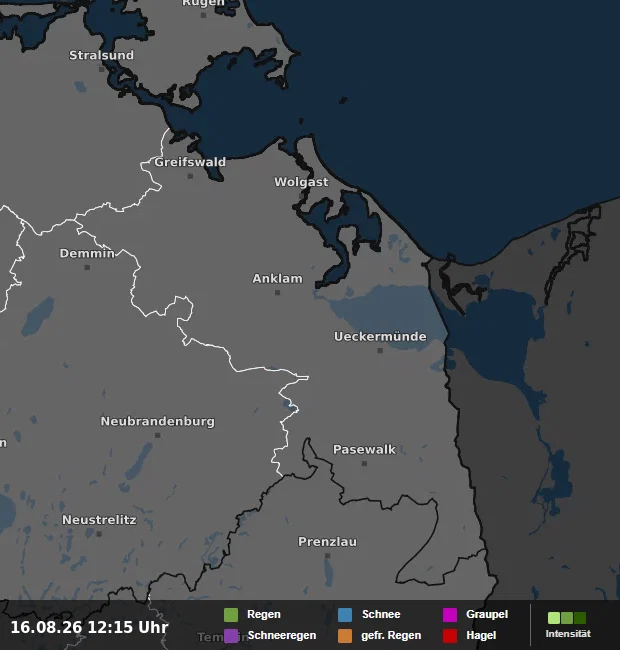Click the Ueckermünde location marker square
Viewport: 620px width, 650px height.
pyautogui.click(x=380, y=351)
